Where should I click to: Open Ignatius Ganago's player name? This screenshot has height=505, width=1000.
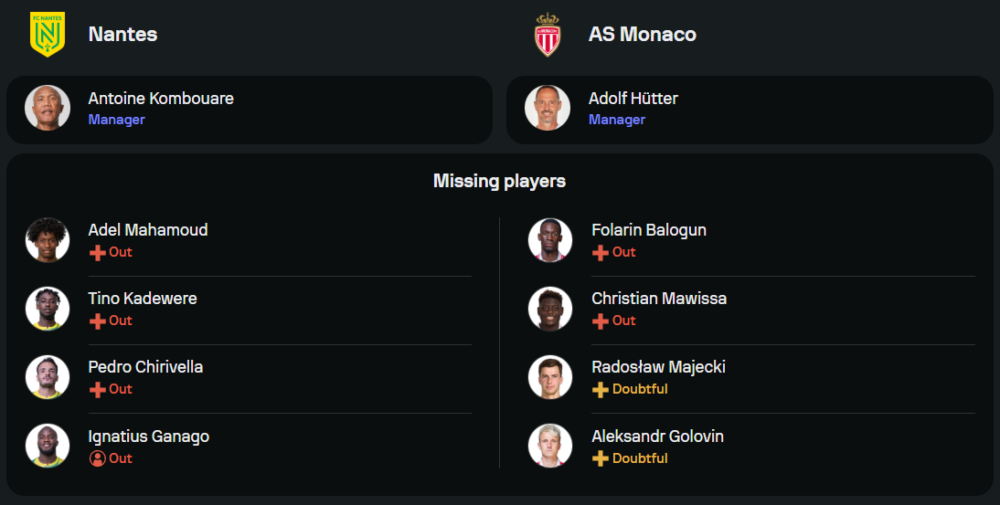pos(148,436)
